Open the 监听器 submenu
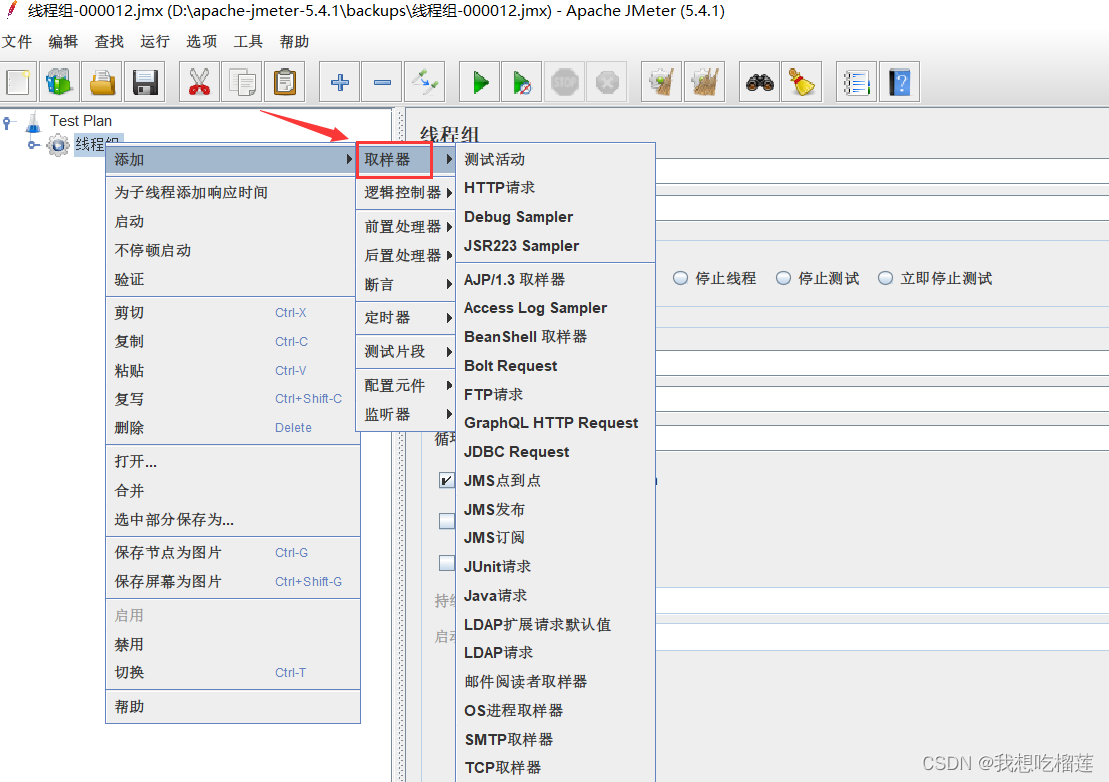1109x782 pixels. click(x=405, y=414)
